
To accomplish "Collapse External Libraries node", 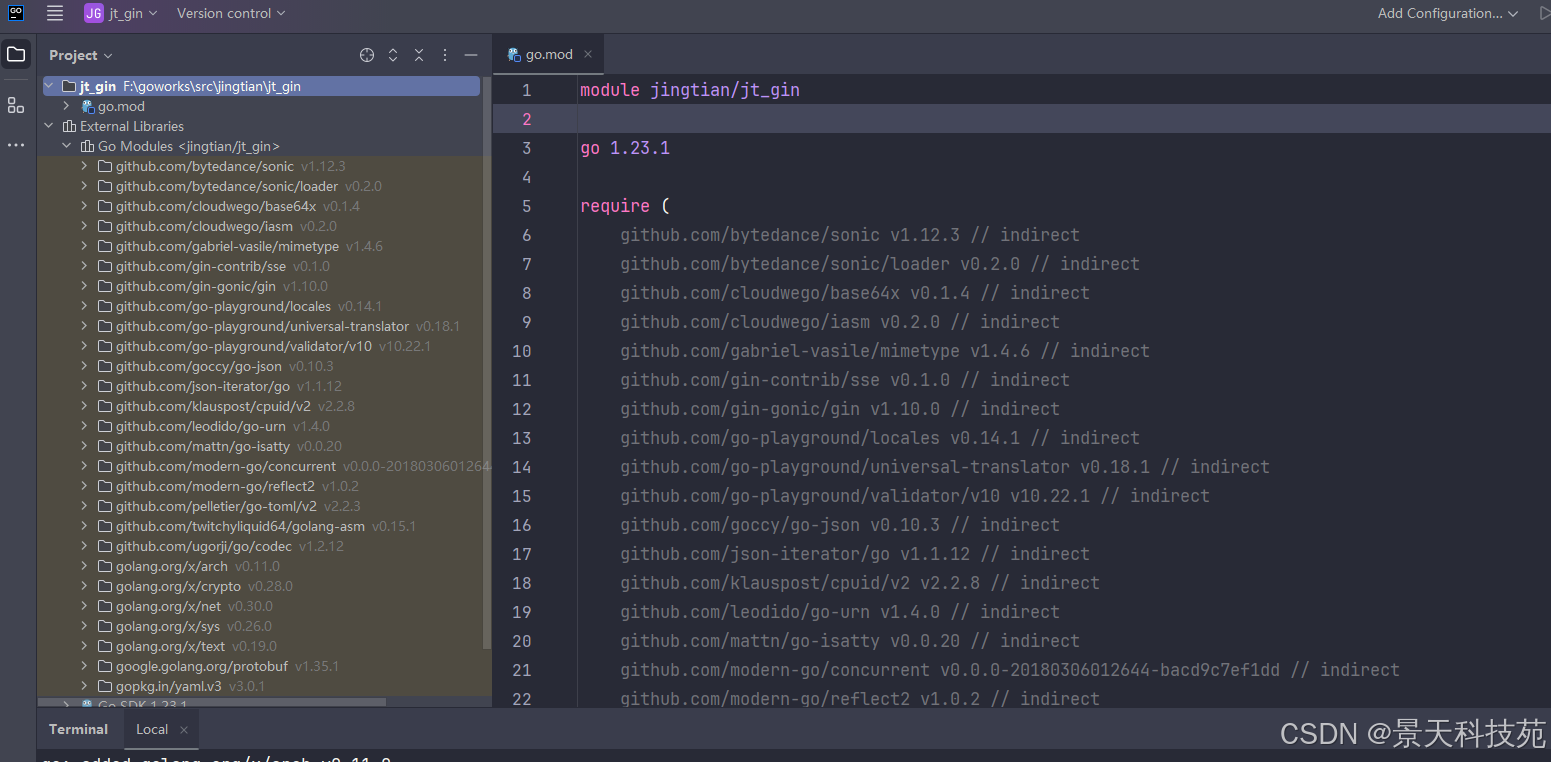I will pyautogui.click(x=48, y=126).
